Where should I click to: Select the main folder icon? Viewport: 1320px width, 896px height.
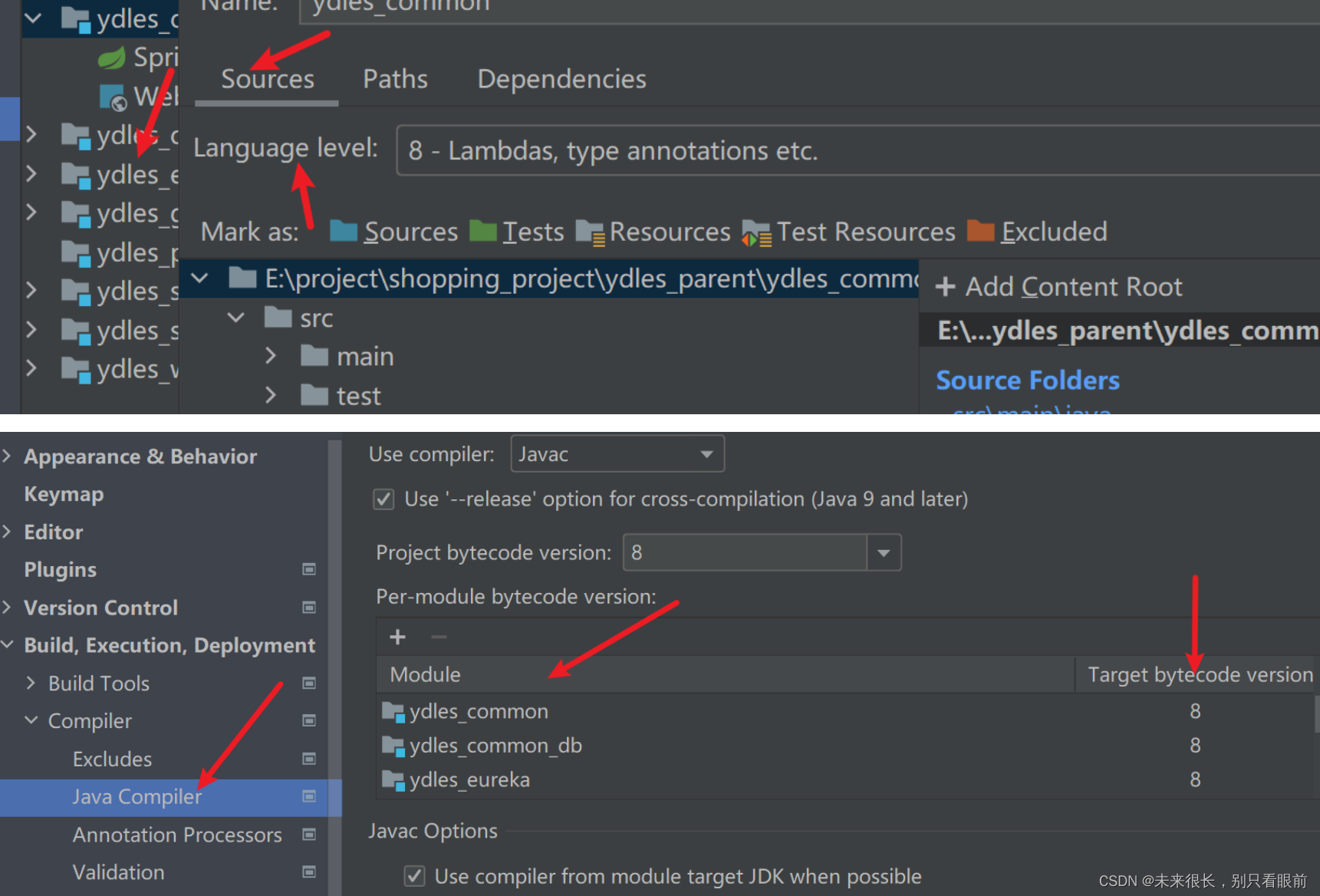(x=314, y=356)
